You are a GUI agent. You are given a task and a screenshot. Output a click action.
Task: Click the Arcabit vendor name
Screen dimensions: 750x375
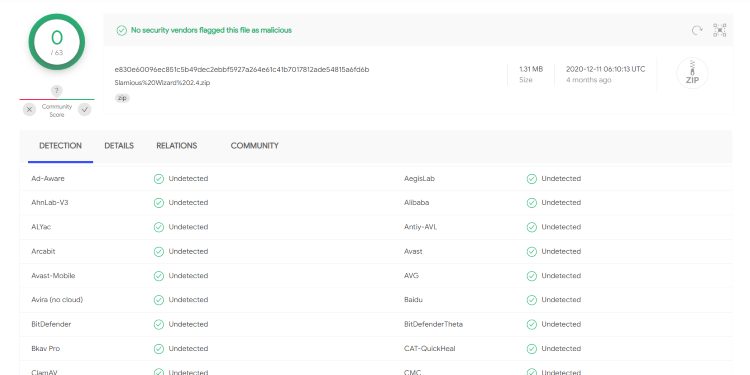(x=43, y=251)
